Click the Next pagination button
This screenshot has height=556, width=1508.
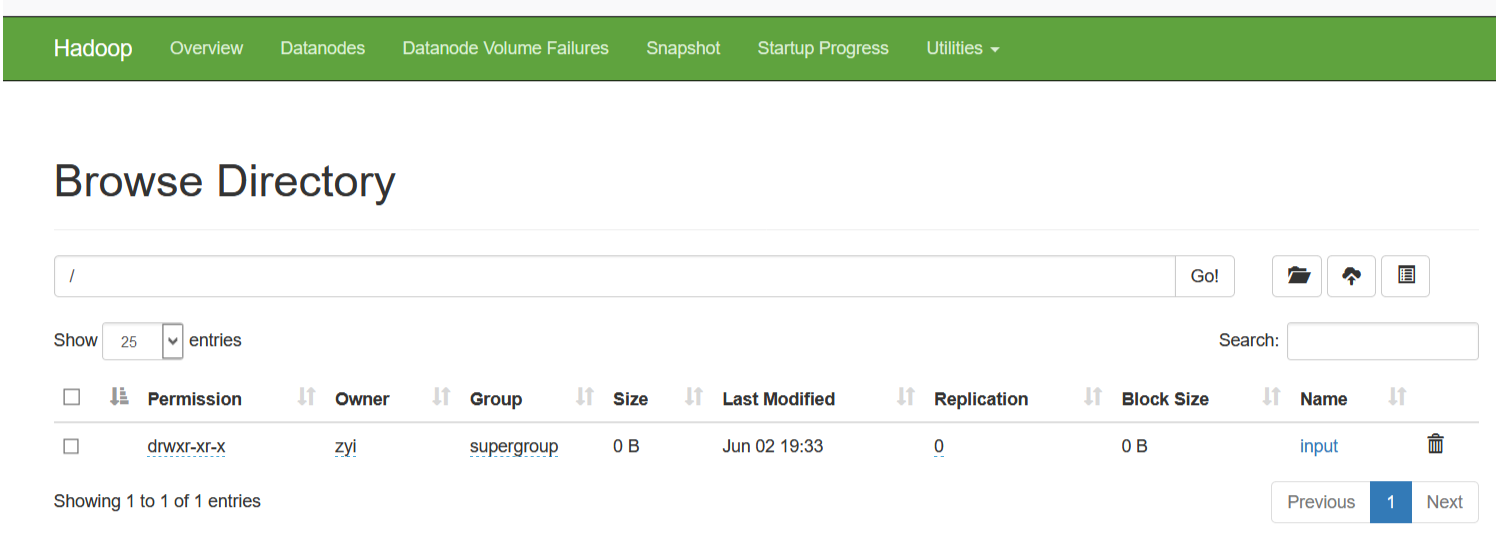[x=1444, y=502]
